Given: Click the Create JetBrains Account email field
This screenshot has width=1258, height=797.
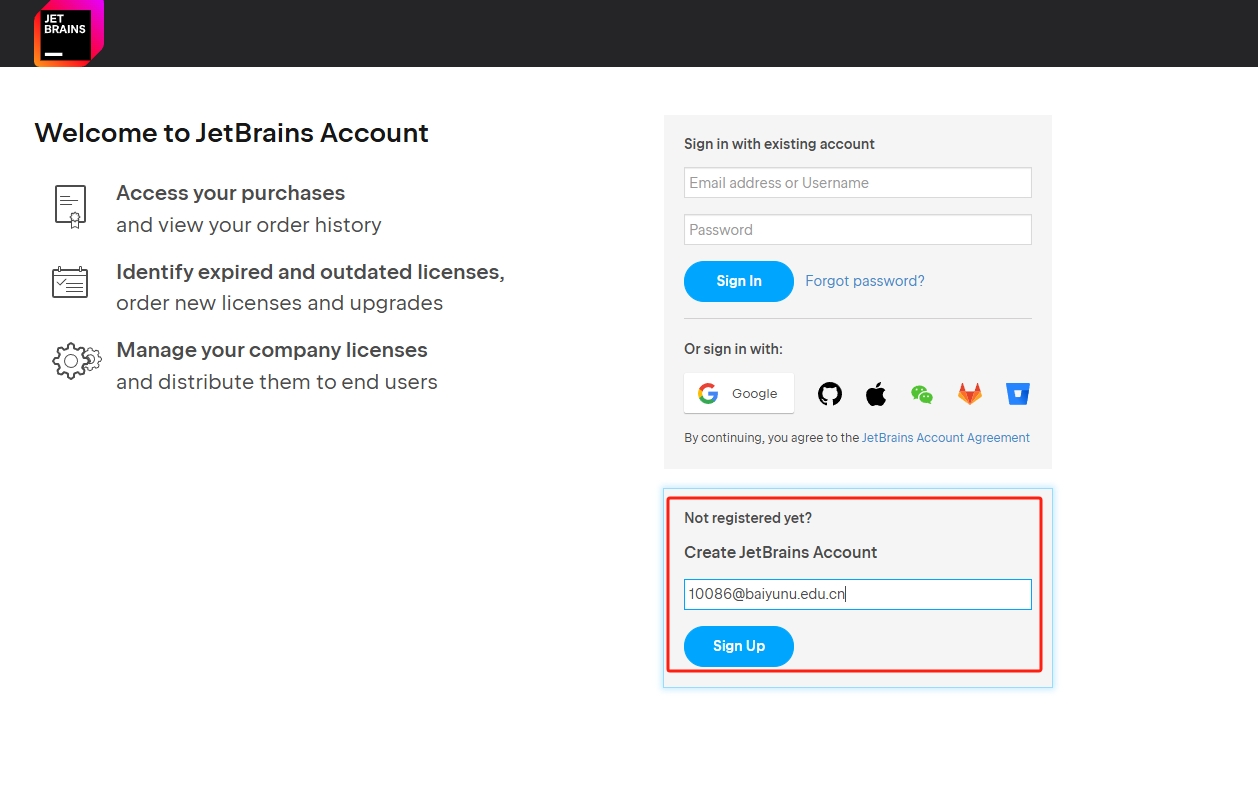Looking at the screenshot, I should [x=857, y=594].
